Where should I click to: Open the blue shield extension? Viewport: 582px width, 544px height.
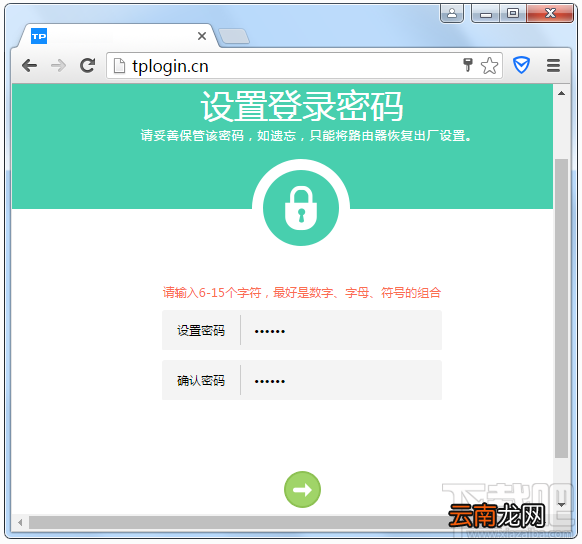[521, 65]
